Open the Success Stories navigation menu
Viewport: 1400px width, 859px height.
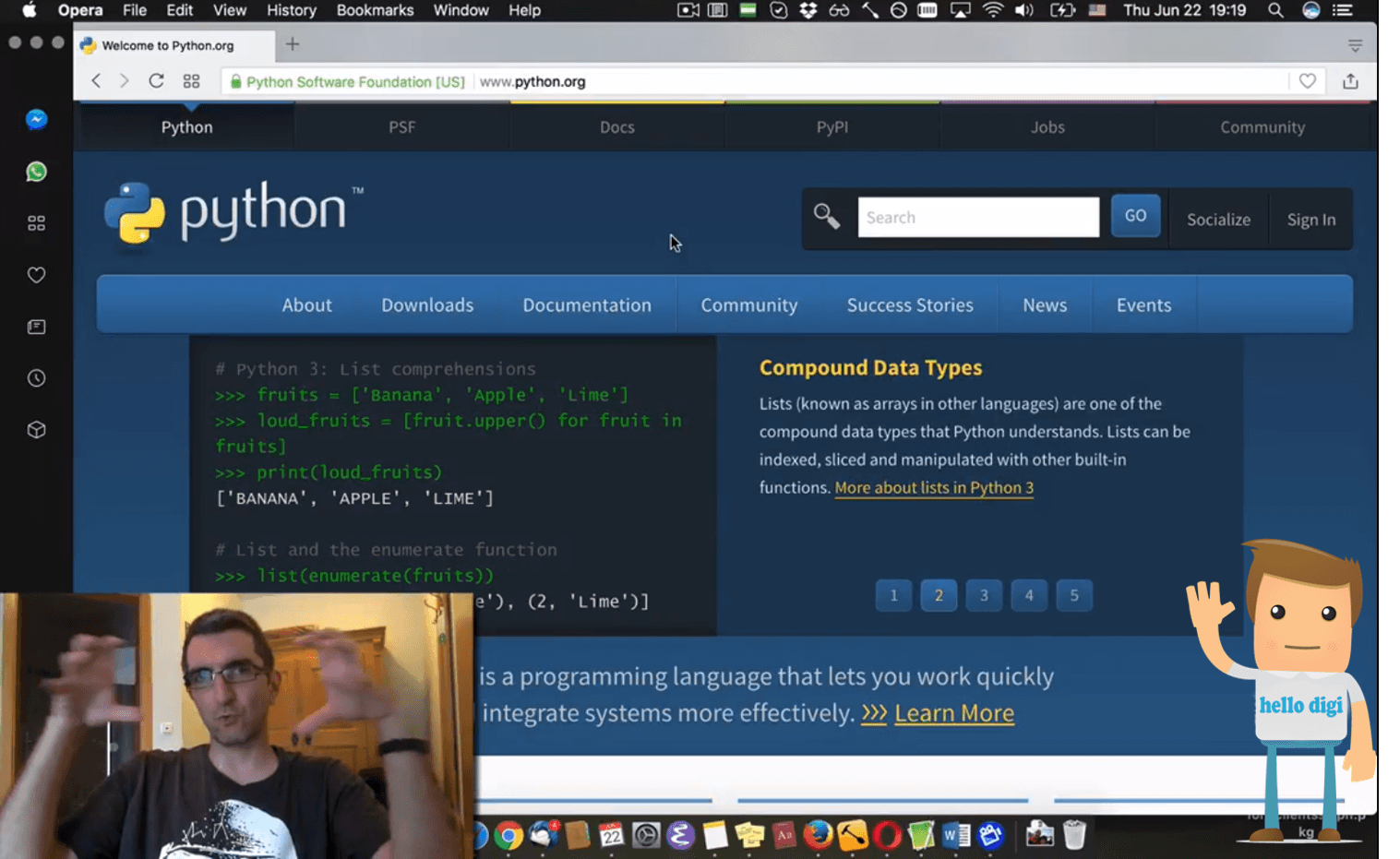coord(910,304)
